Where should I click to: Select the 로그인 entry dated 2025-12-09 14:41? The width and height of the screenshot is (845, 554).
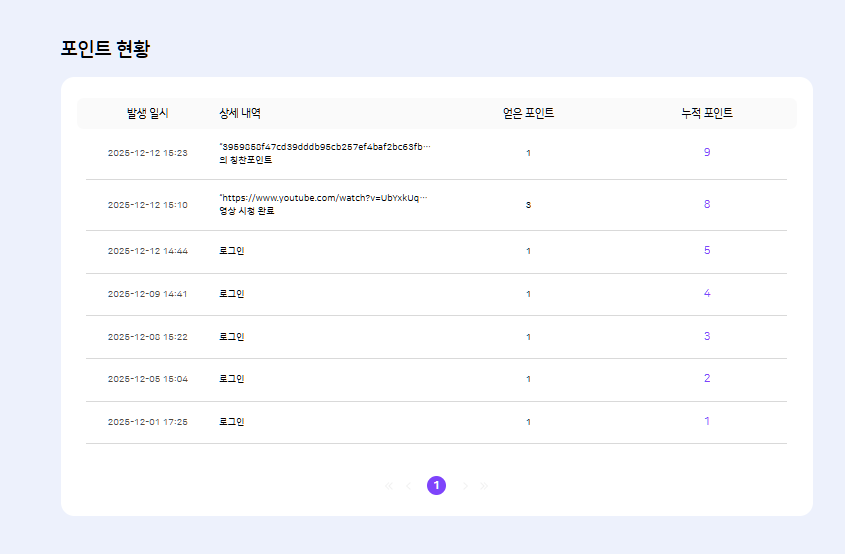[x=231, y=294]
